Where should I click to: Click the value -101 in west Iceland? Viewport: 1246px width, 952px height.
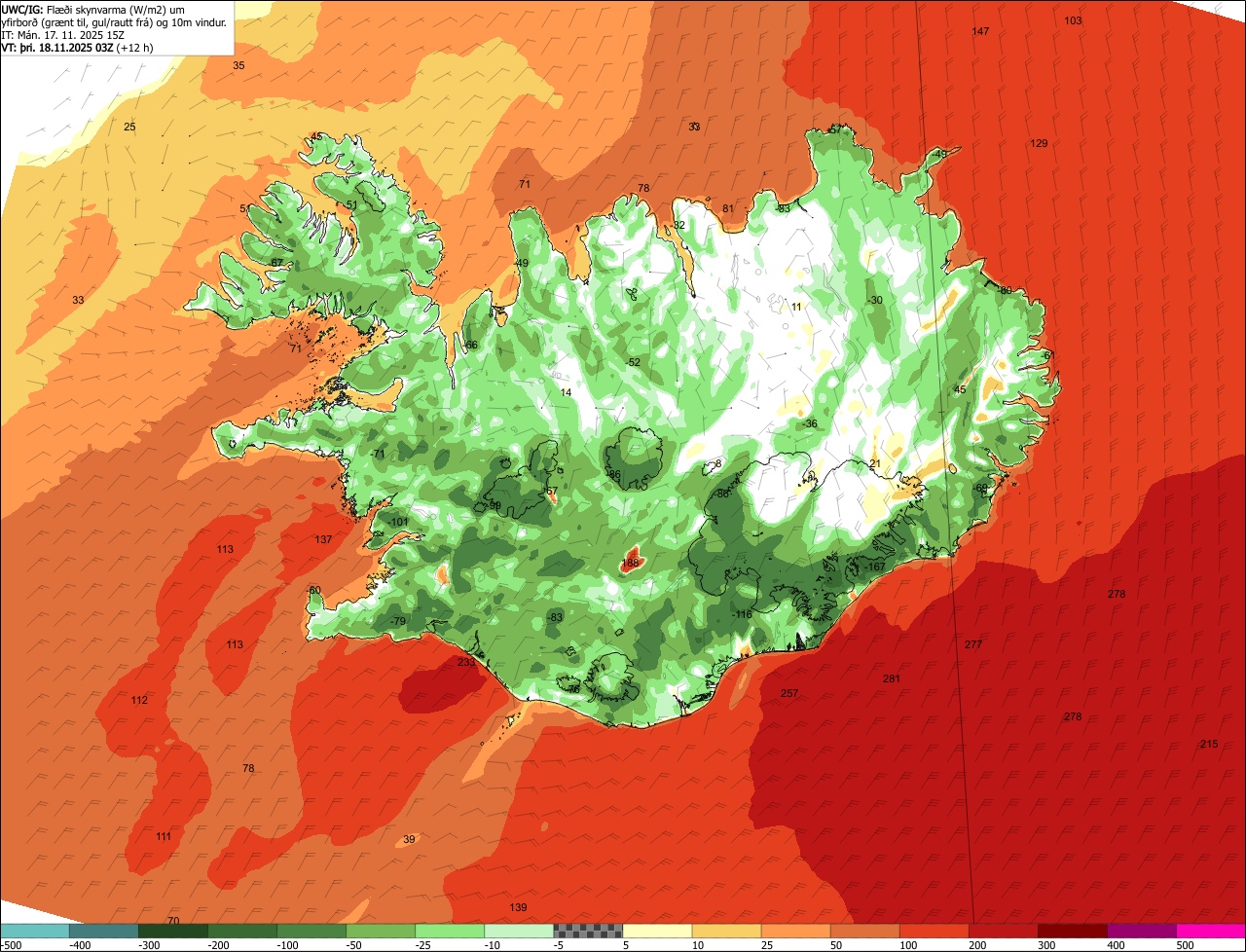(x=398, y=522)
